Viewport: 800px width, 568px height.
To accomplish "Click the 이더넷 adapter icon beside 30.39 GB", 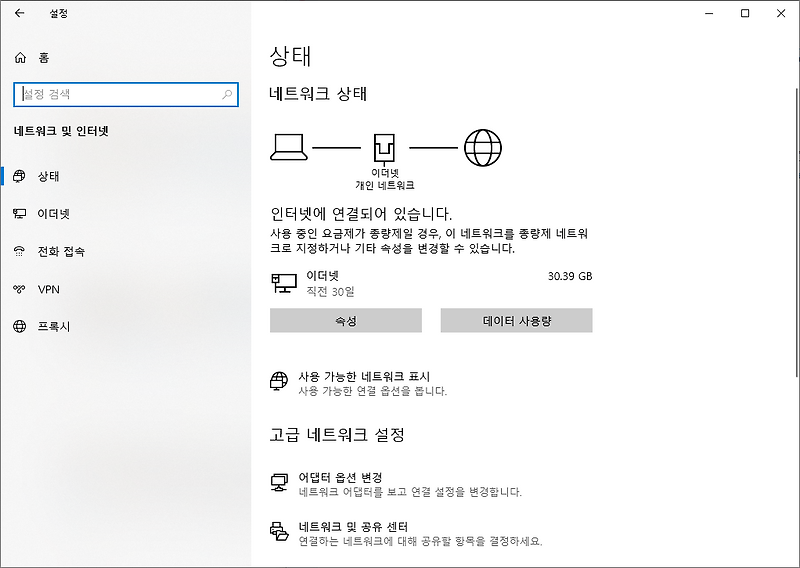I will coord(284,283).
